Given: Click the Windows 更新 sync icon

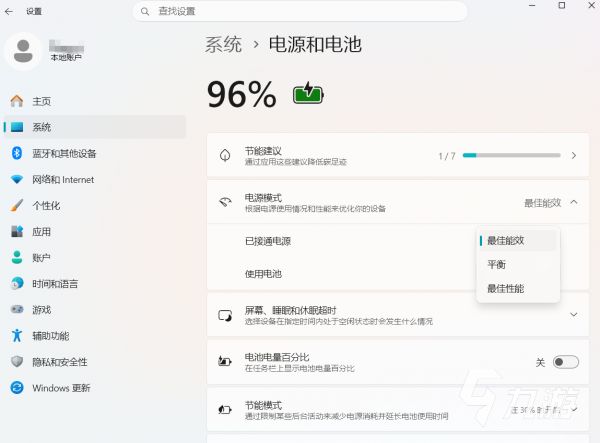Looking at the screenshot, I should [x=17, y=388].
